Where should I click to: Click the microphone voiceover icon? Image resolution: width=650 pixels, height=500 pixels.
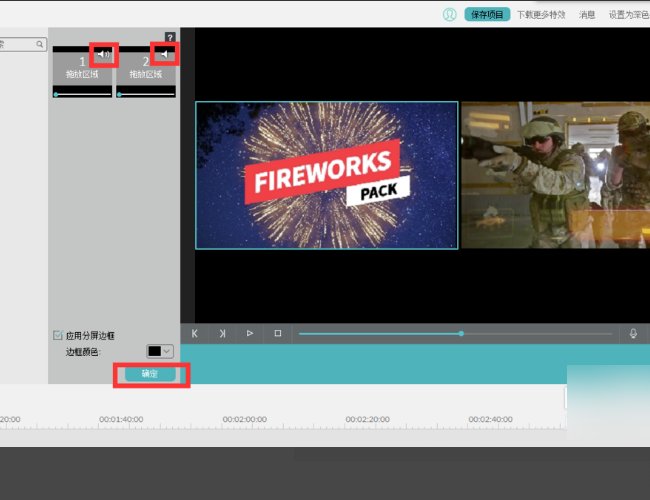(x=633, y=333)
